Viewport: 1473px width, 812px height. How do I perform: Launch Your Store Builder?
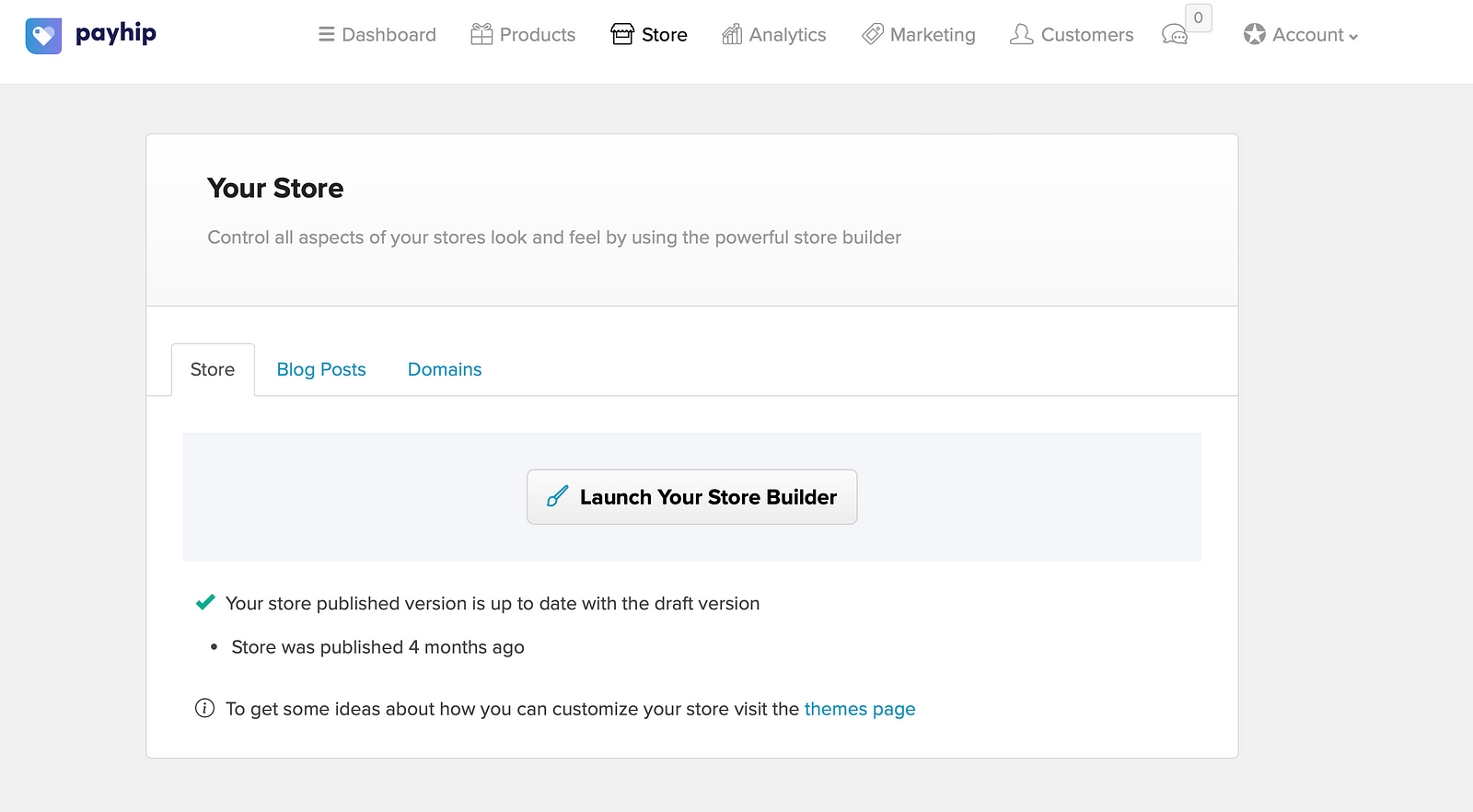coord(691,497)
